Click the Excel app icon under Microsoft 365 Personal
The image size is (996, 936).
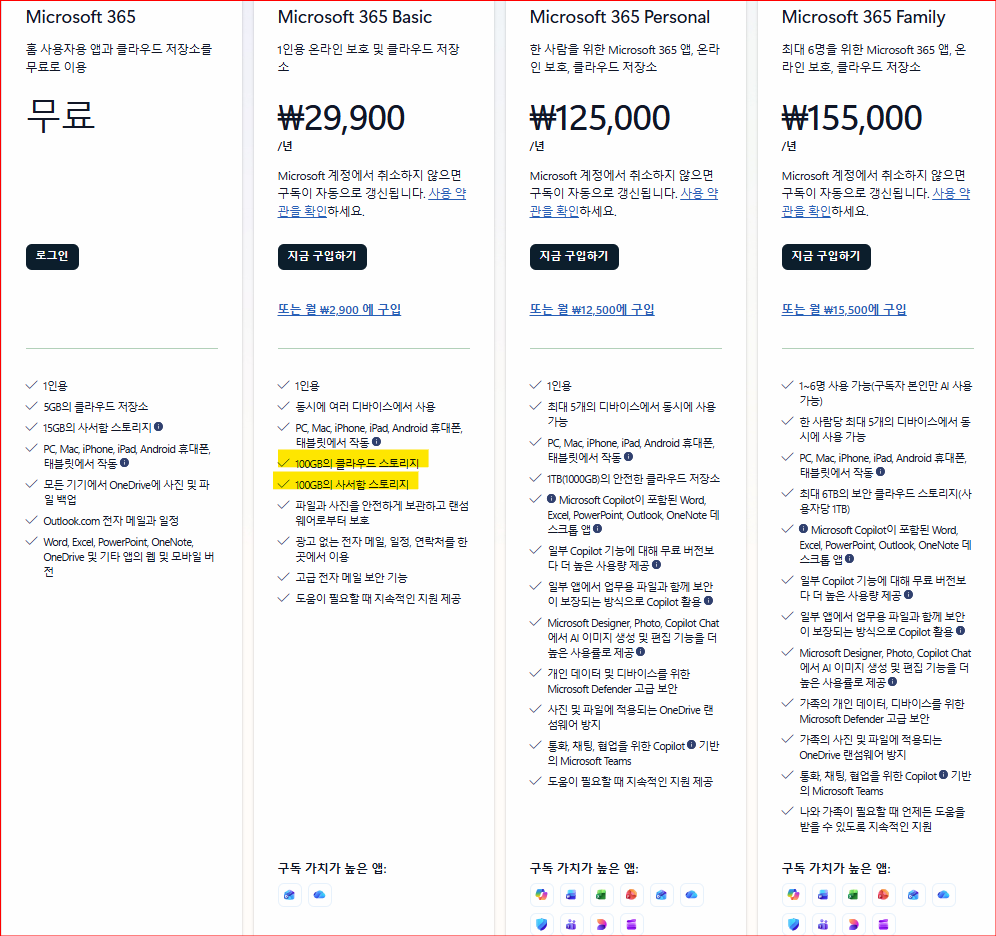point(601,895)
